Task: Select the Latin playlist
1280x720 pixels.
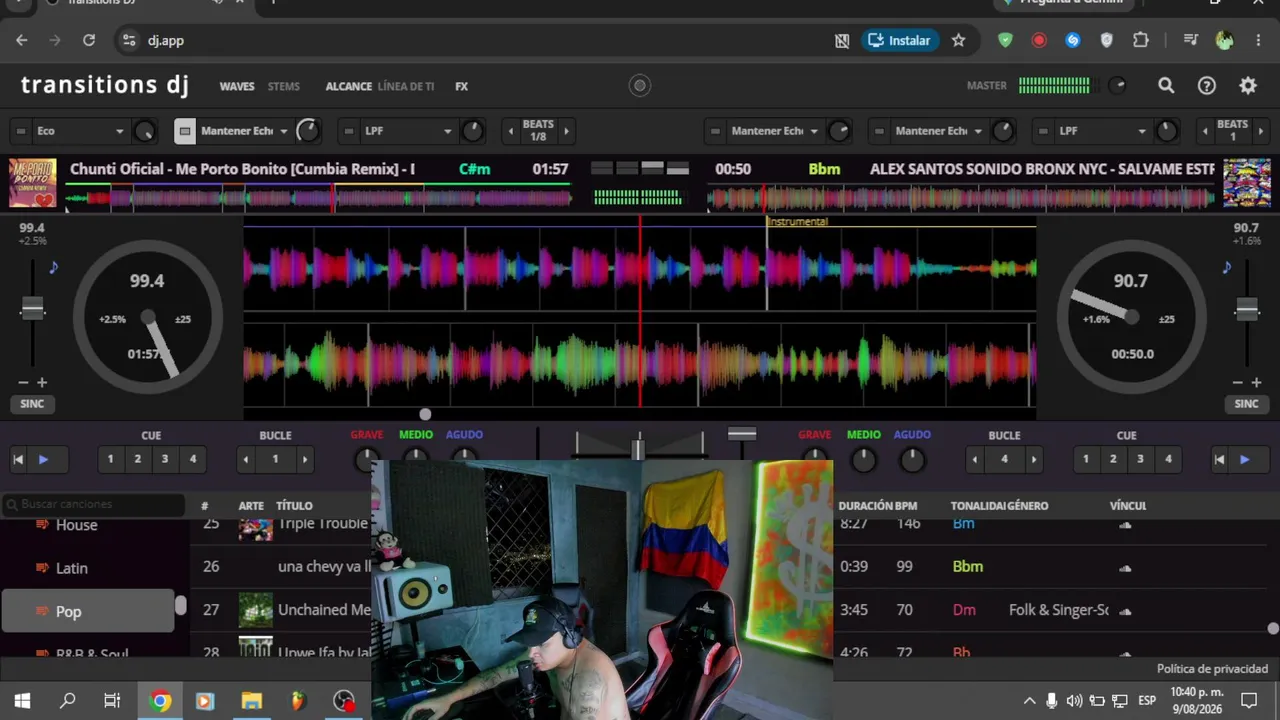Action: pyautogui.click(x=88, y=568)
